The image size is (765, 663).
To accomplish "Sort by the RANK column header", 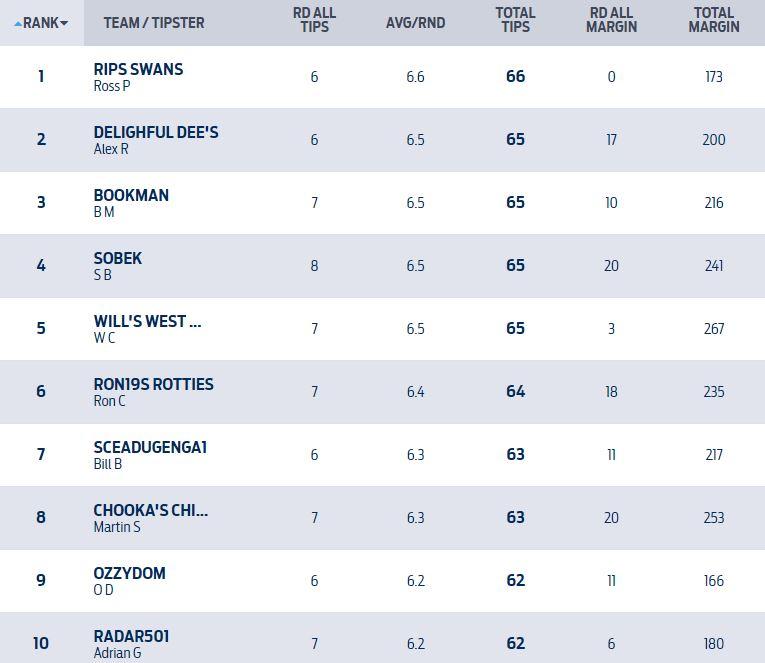I will coord(40,23).
